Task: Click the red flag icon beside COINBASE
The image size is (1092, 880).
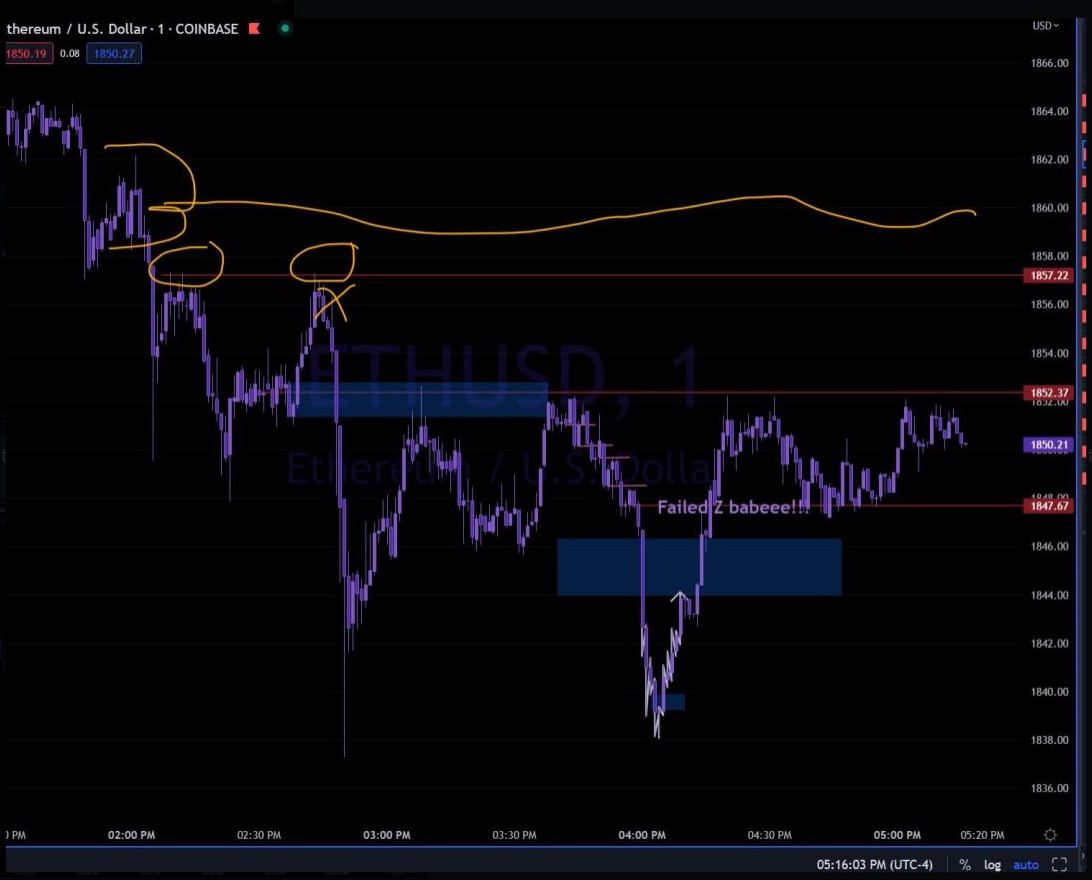Action: 254,29
